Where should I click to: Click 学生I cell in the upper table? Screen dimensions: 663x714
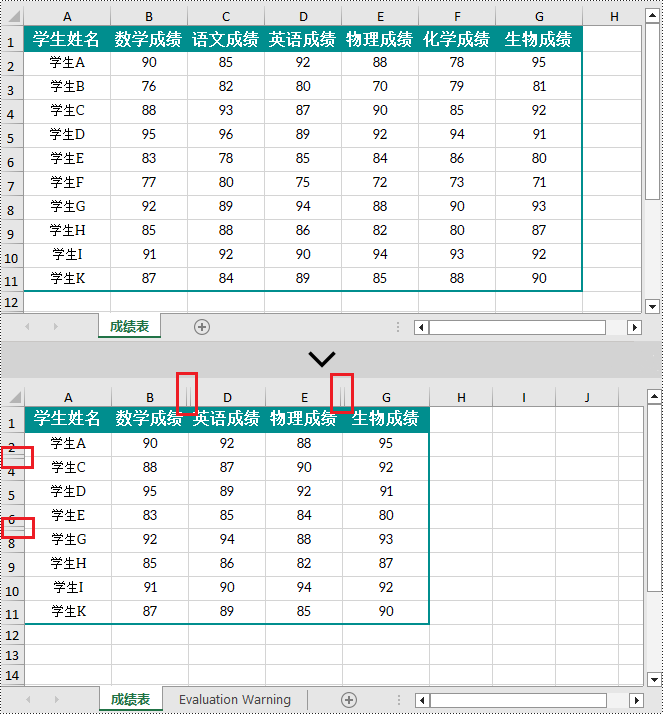pos(67,255)
